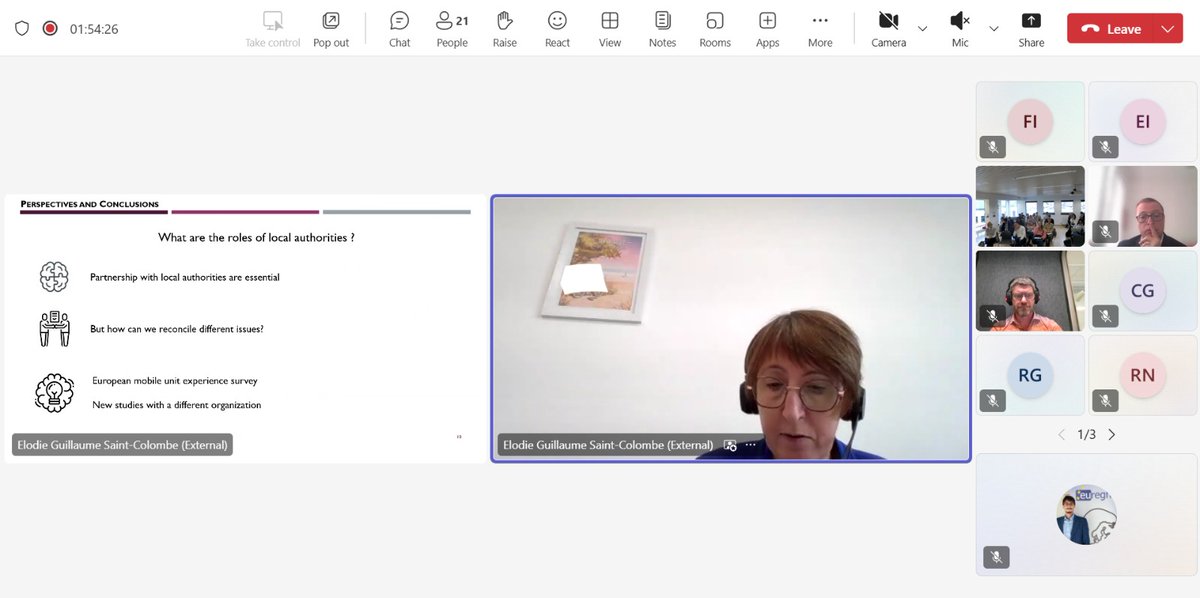Open the React emoji menu

tap(557, 27)
